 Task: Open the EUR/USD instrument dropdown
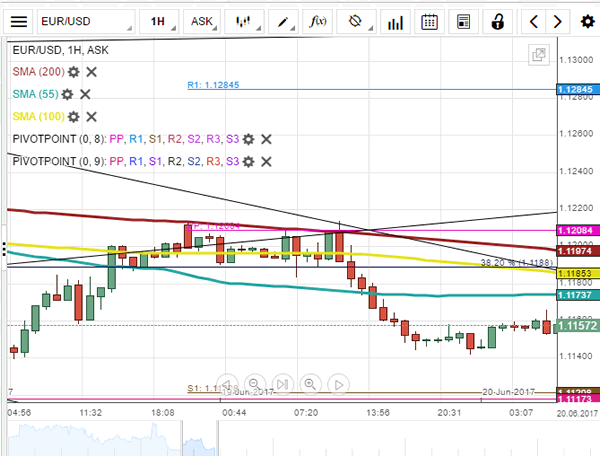(x=86, y=21)
